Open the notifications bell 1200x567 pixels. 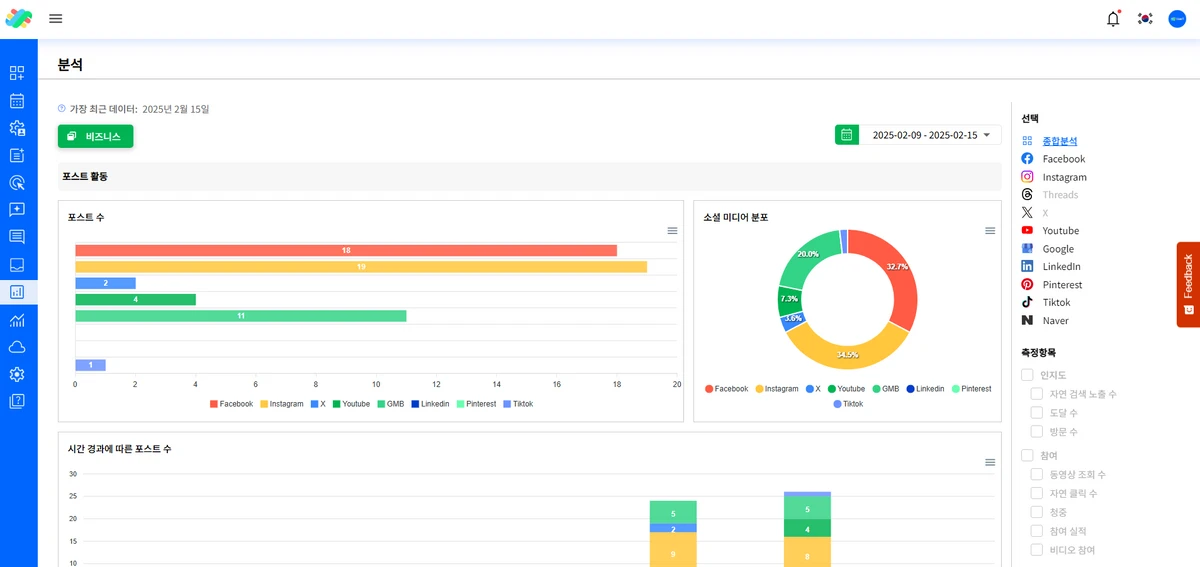(1113, 18)
